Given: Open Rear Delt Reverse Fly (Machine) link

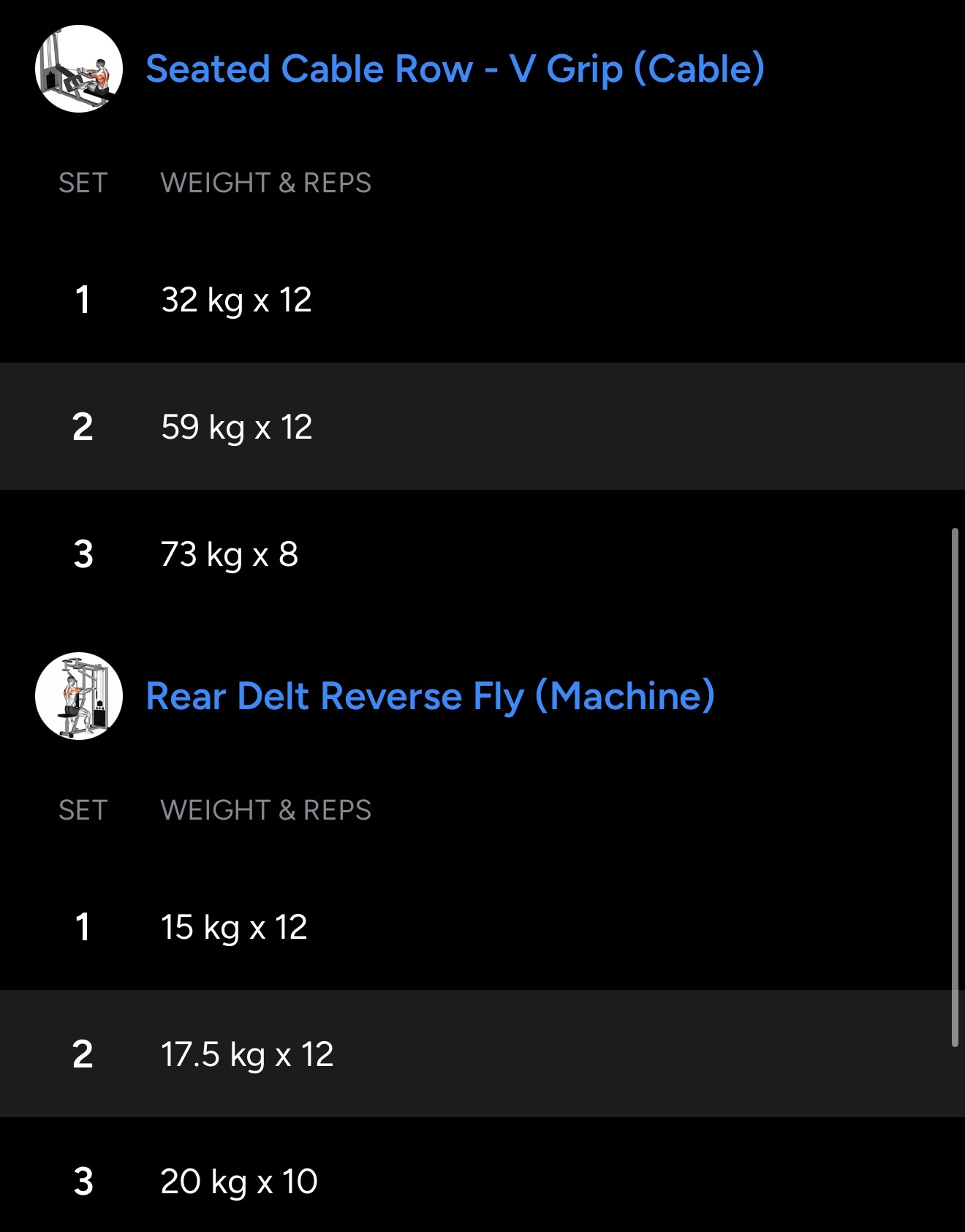Looking at the screenshot, I should coord(430,696).
